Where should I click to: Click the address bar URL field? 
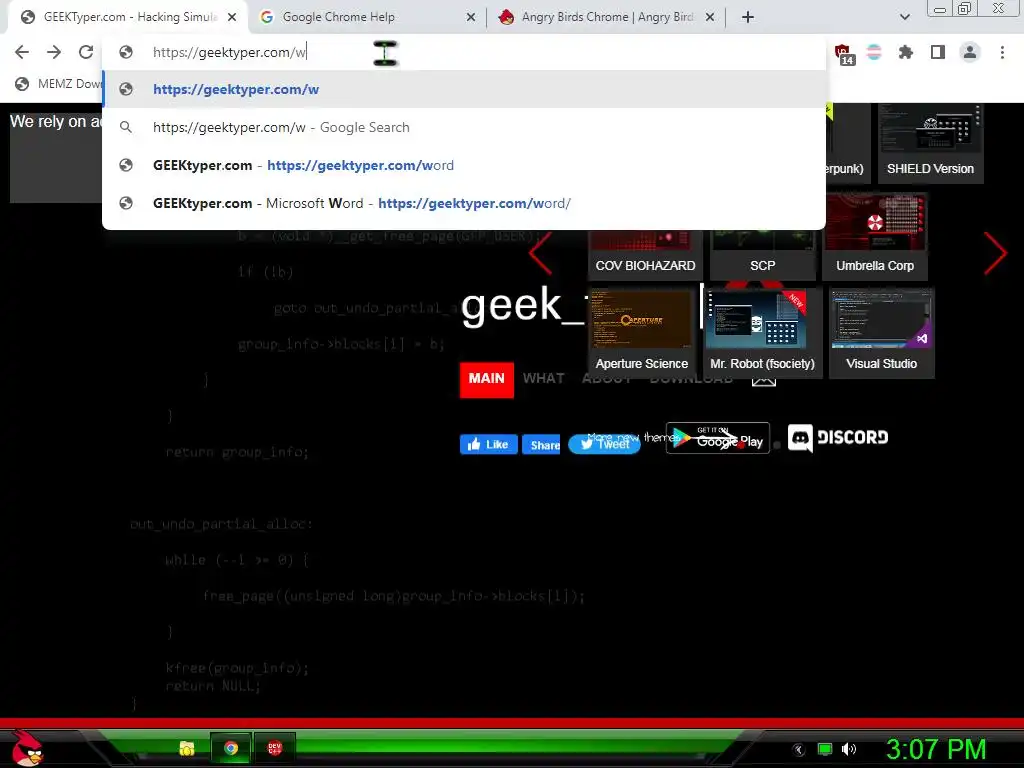point(464,52)
